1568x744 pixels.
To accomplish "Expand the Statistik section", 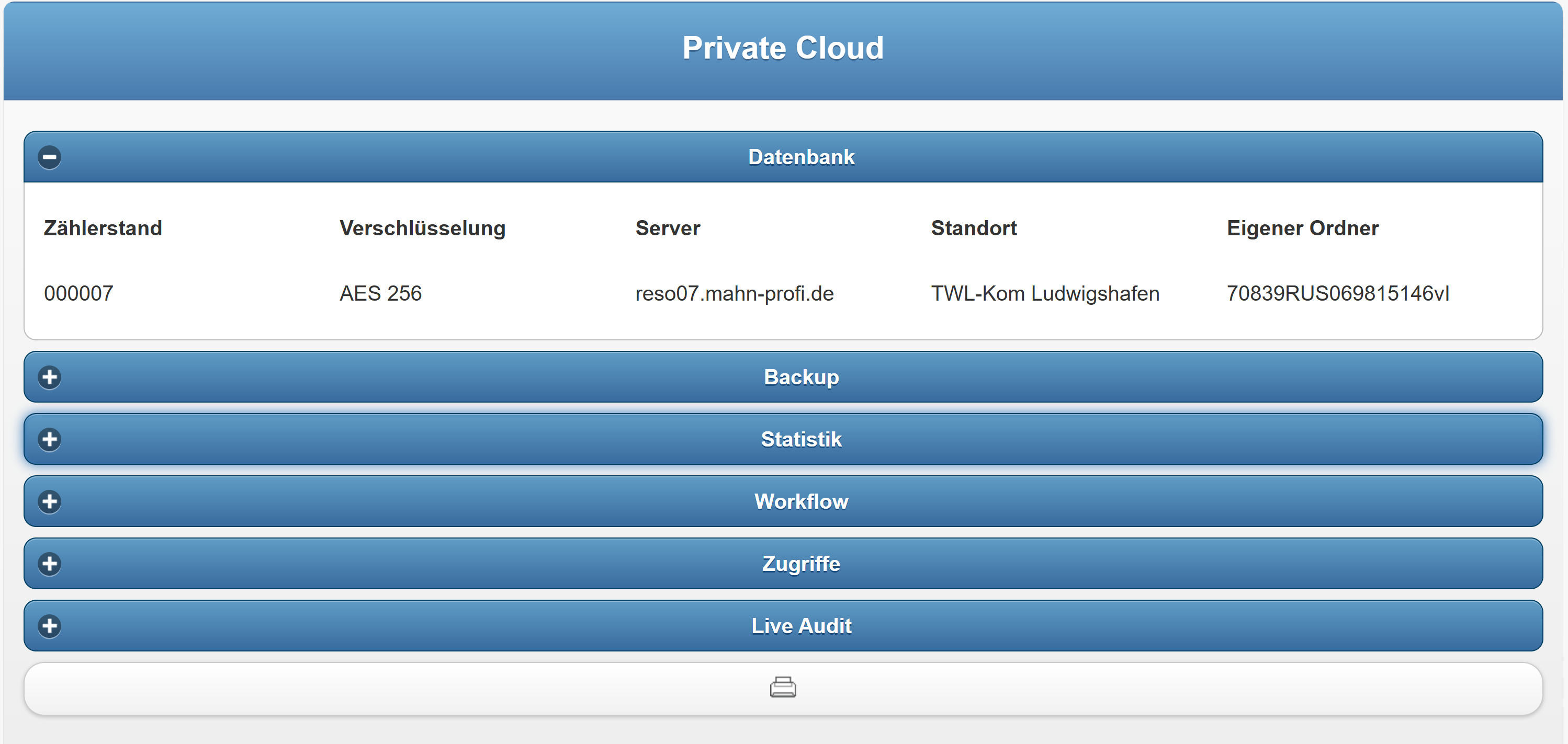I will [x=801, y=439].
